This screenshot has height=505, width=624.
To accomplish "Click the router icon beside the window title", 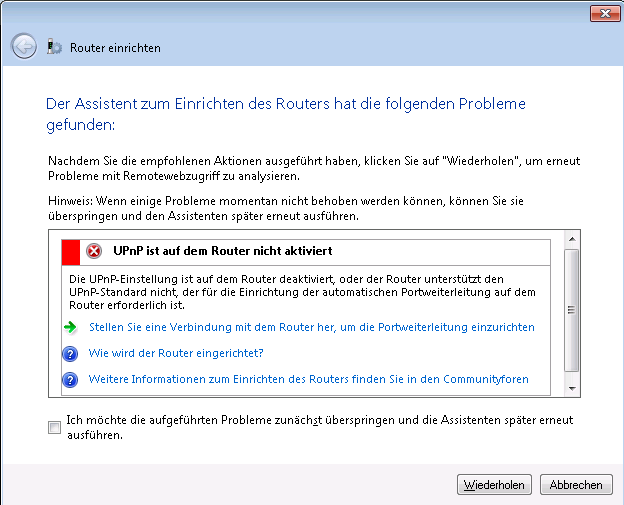I will point(54,47).
